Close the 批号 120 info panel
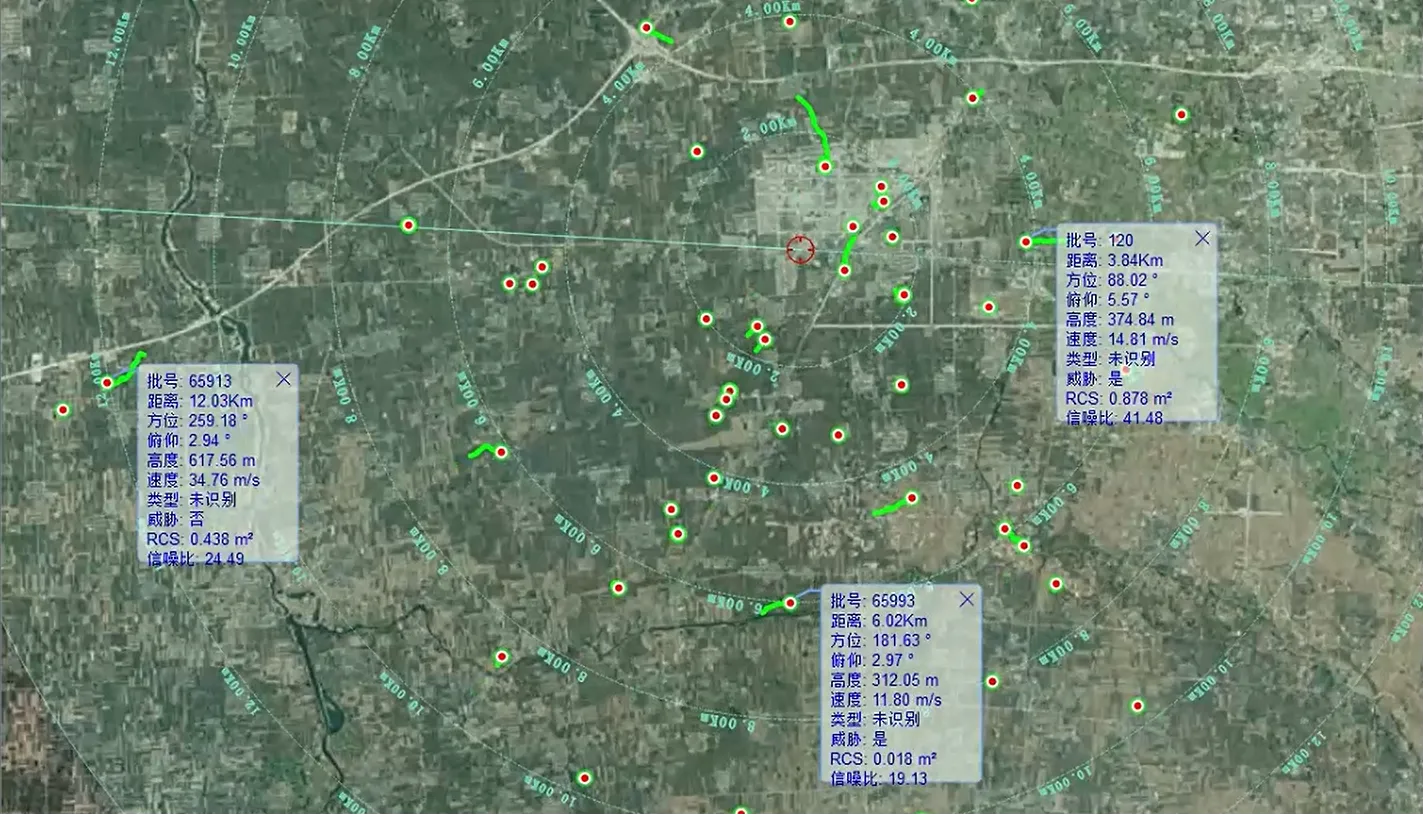This screenshot has height=815, width=1426. coord(1202,239)
